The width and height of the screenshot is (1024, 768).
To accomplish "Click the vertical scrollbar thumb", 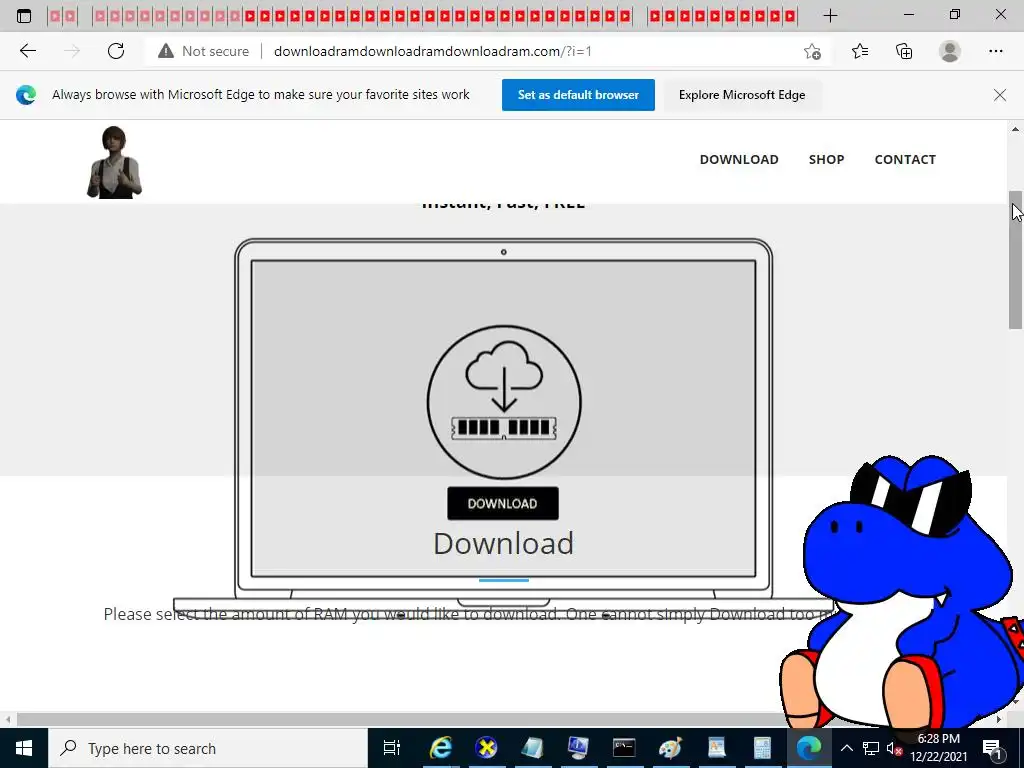I will click(x=1015, y=260).
